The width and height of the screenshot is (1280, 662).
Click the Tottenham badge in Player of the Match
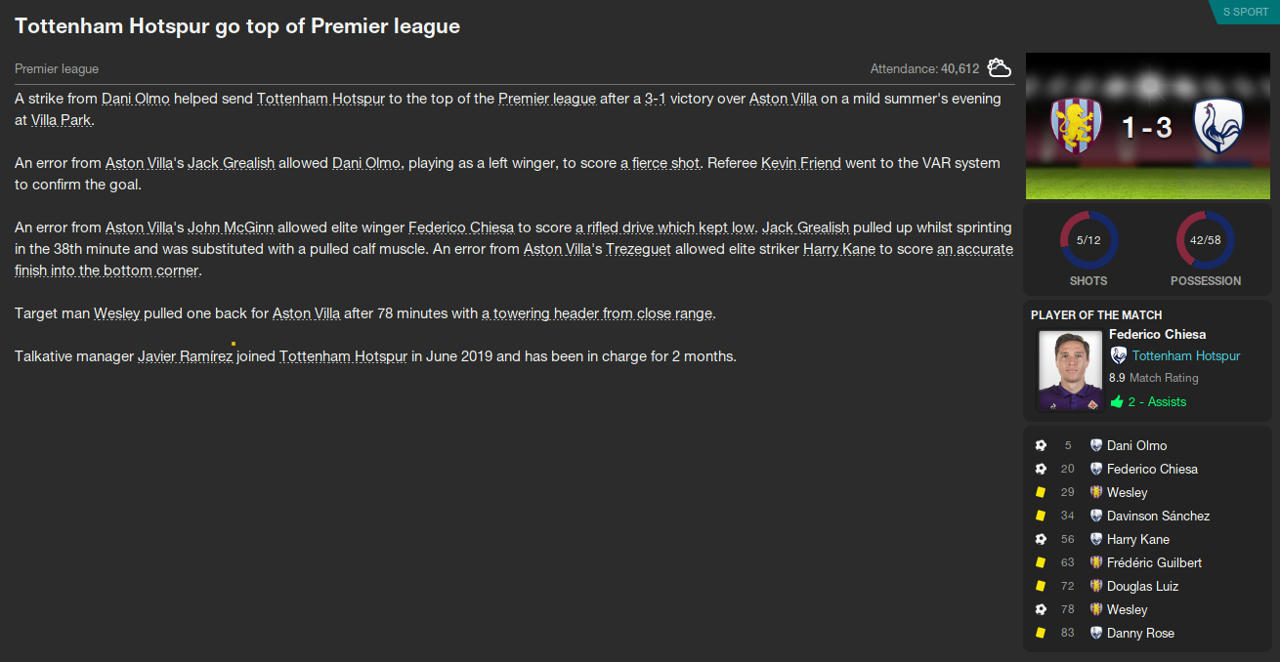click(1118, 356)
